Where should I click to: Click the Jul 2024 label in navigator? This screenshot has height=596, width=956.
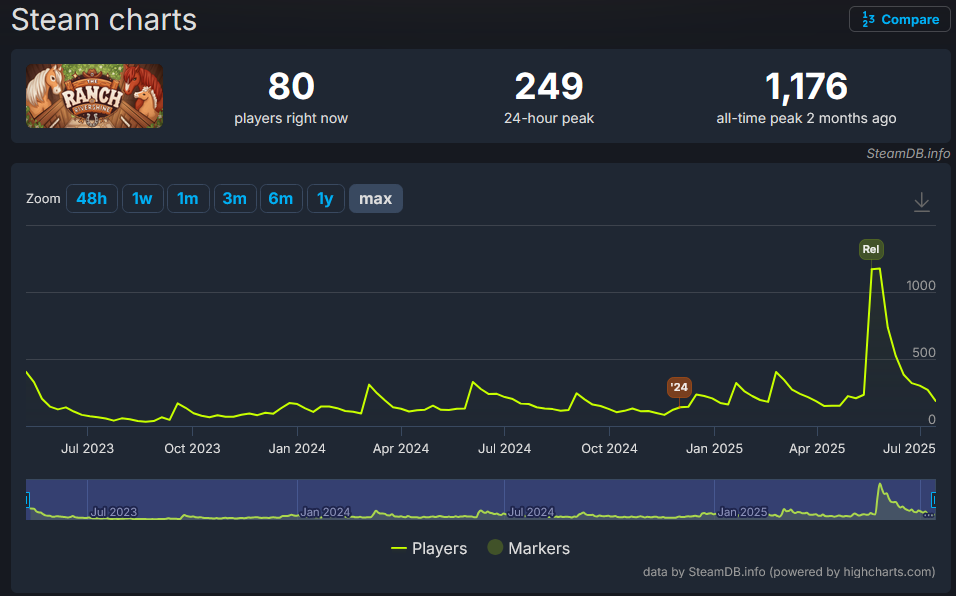(531, 512)
